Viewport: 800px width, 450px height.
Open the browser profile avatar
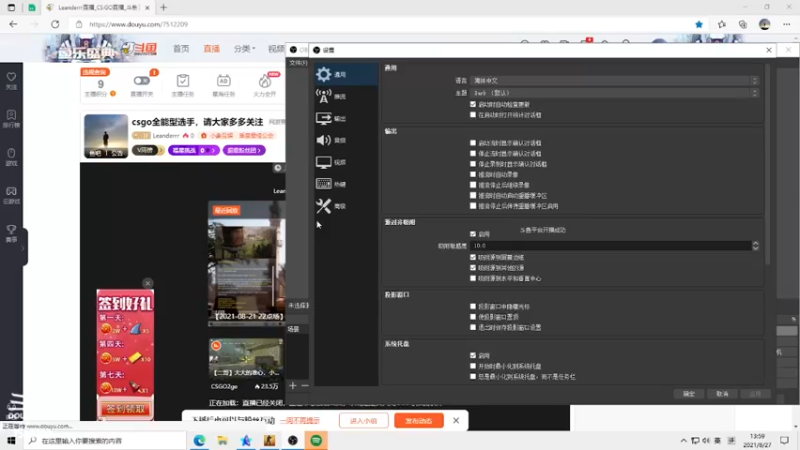coord(764,24)
